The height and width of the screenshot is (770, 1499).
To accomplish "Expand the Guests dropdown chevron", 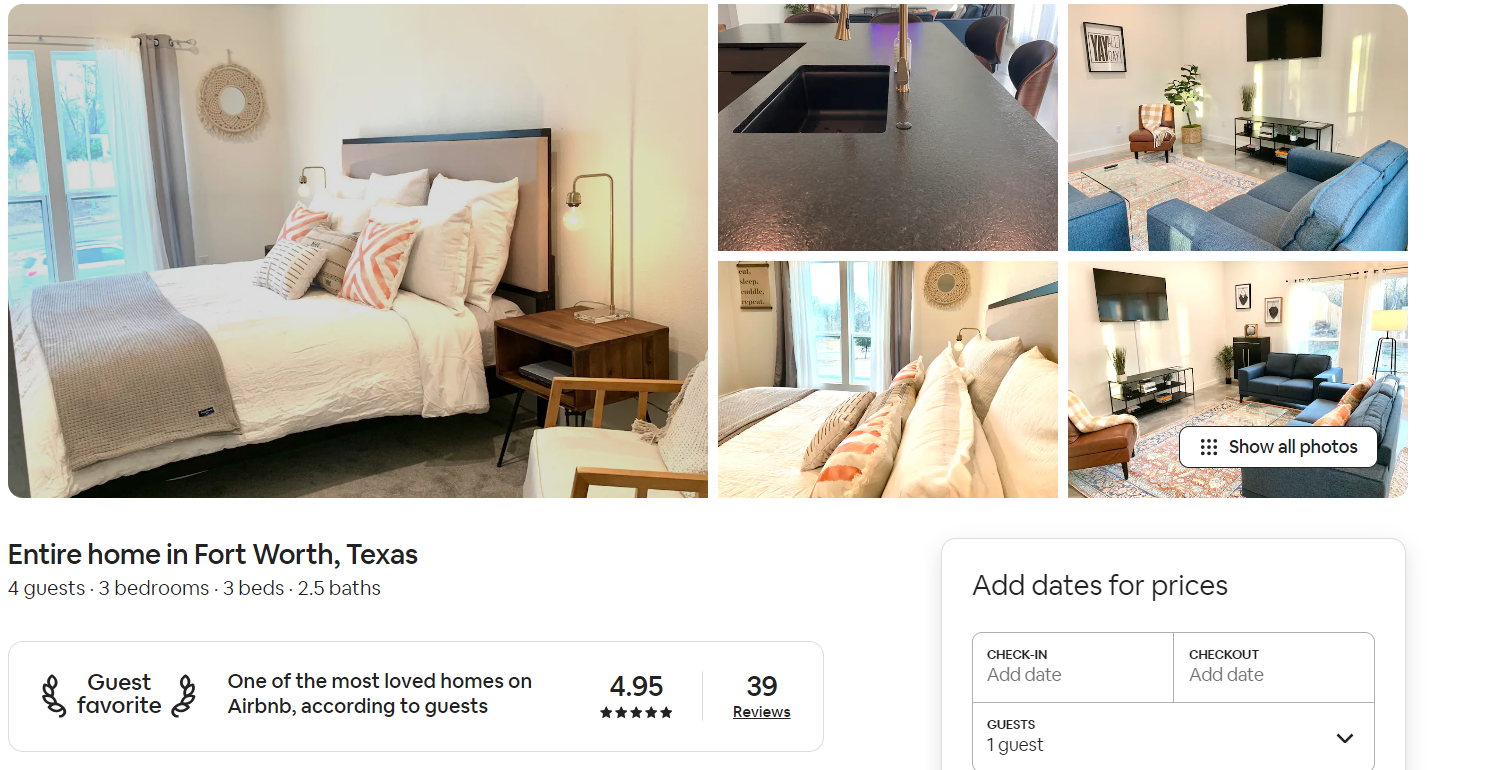I will (1345, 738).
